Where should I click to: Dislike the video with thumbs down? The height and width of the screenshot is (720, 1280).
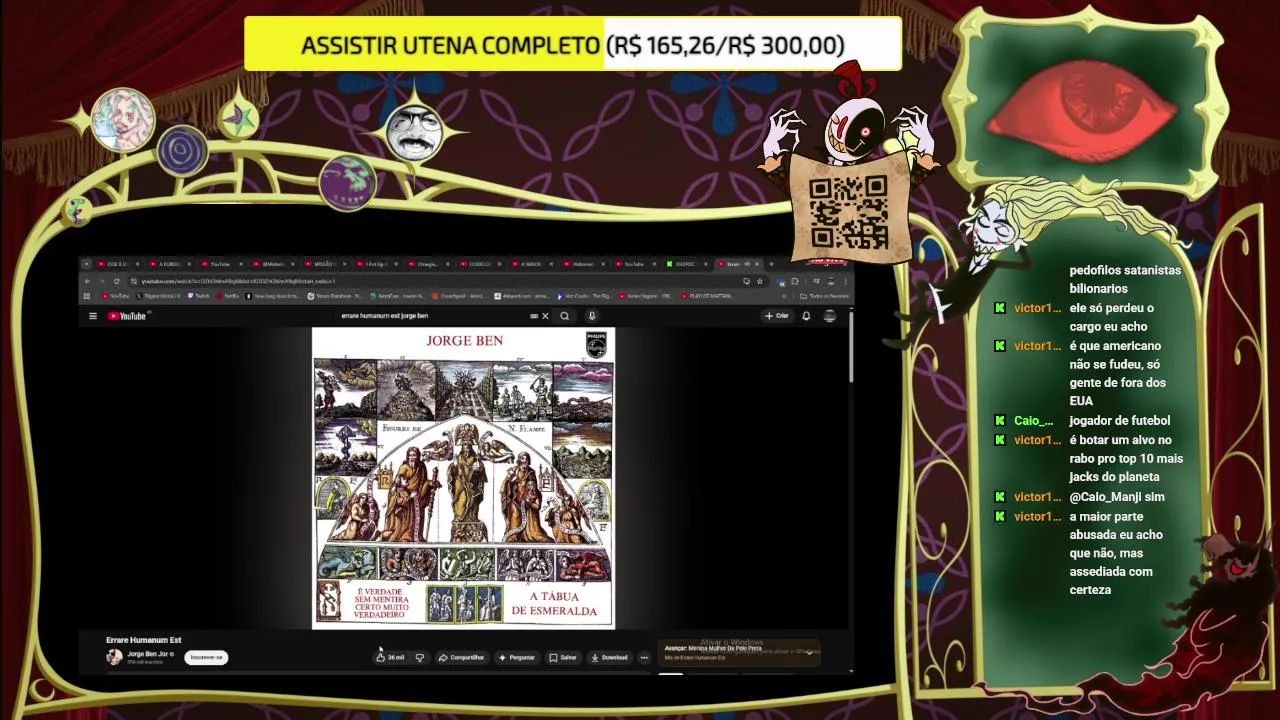pos(419,657)
